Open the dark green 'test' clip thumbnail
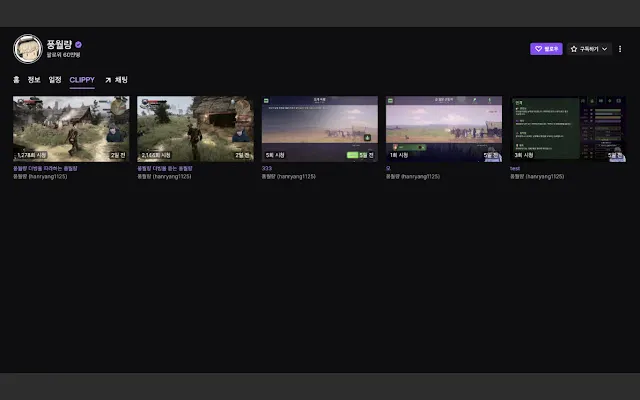The height and width of the screenshot is (400, 640). 568,129
